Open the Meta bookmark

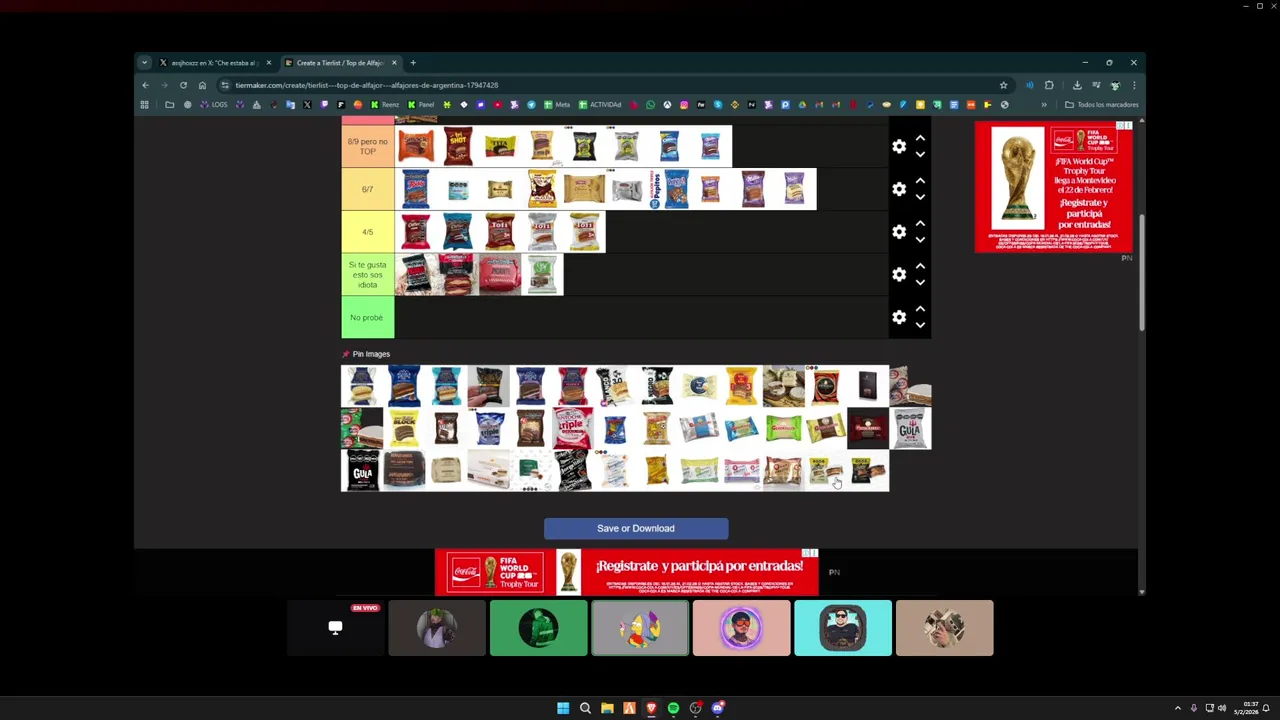[x=556, y=104]
